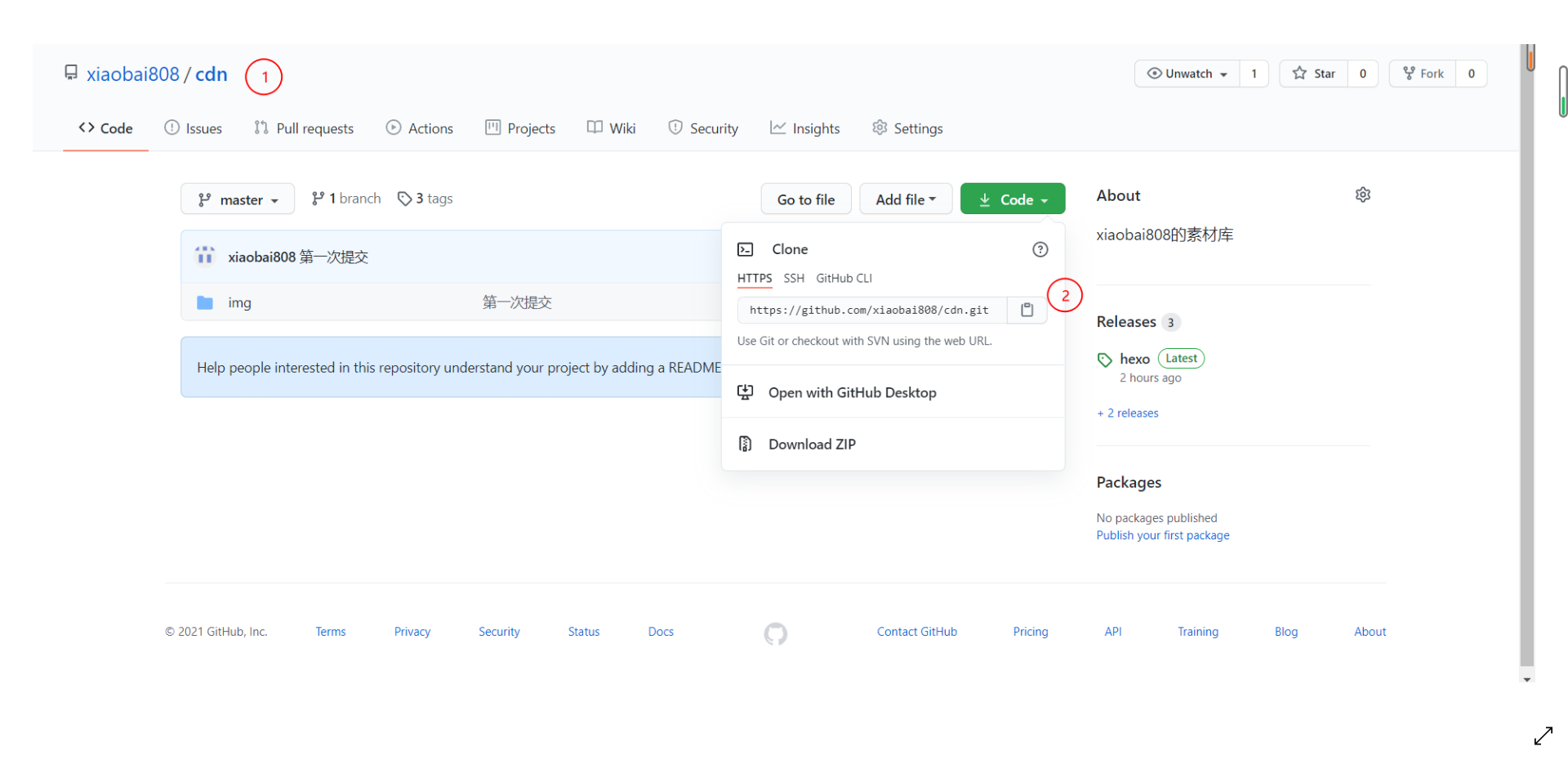Screen dimensions: 1568x760
Task: Click the hexo release tag icon
Action: (1104, 359)
